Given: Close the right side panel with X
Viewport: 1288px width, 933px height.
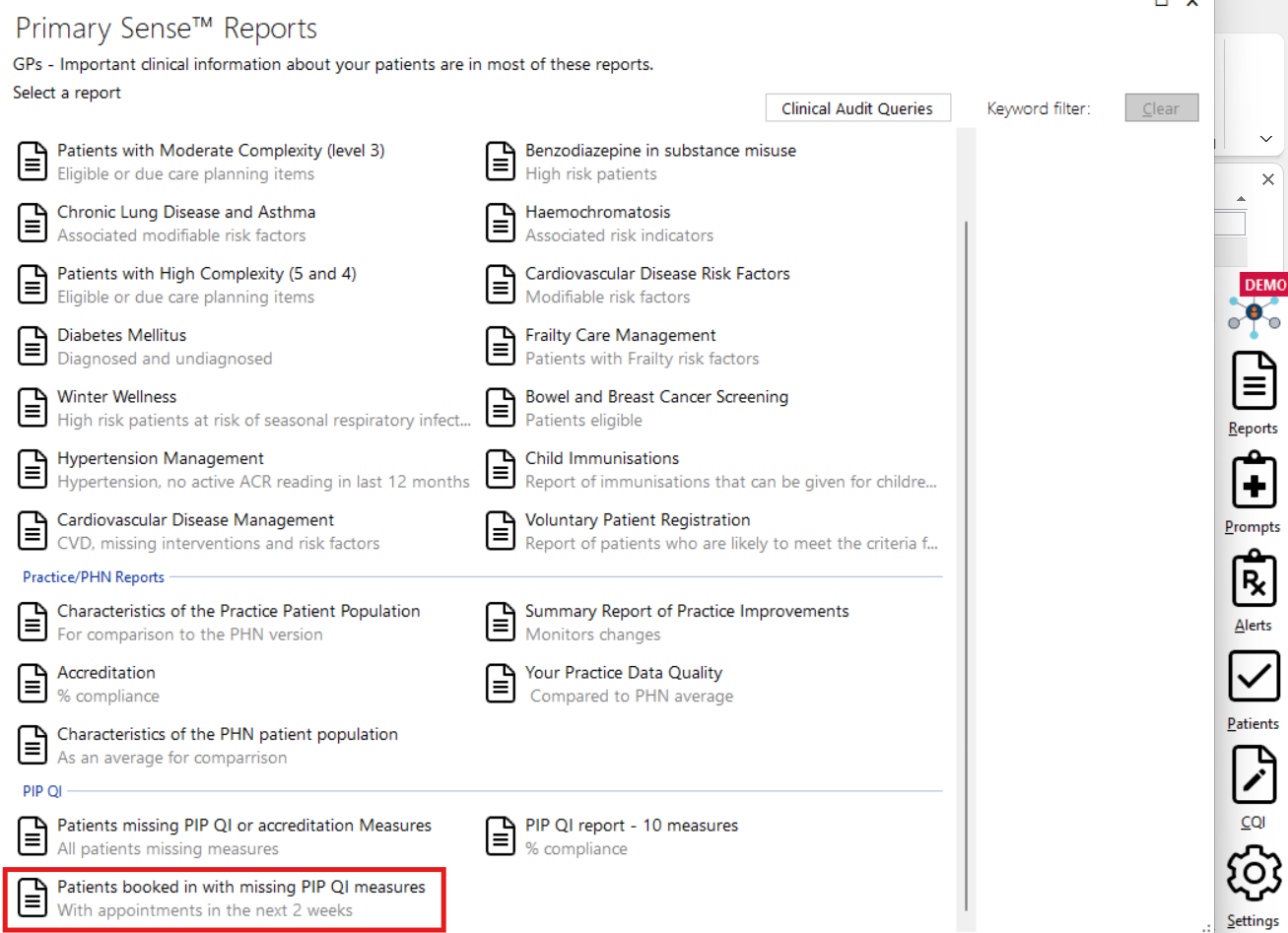Looking at the screenshot, I should click(x=1268, y=179).
